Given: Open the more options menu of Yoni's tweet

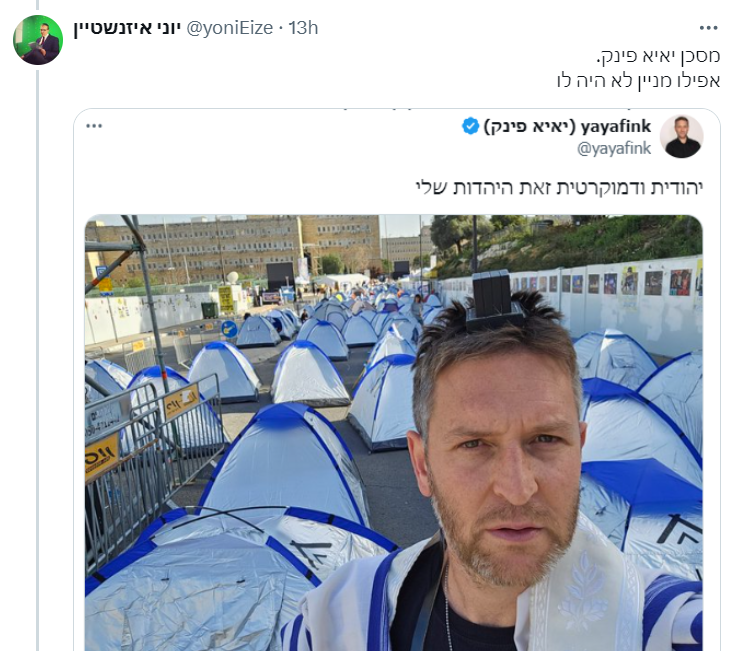Looking at the screenshot, I should 708,28.
